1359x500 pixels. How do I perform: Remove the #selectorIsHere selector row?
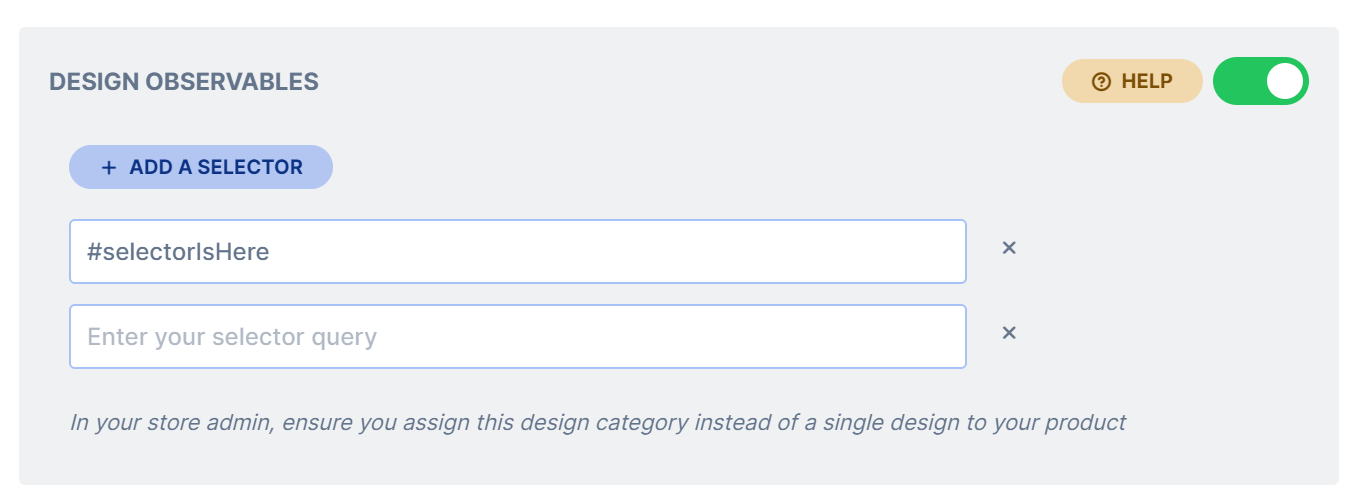coord(1009,248)
